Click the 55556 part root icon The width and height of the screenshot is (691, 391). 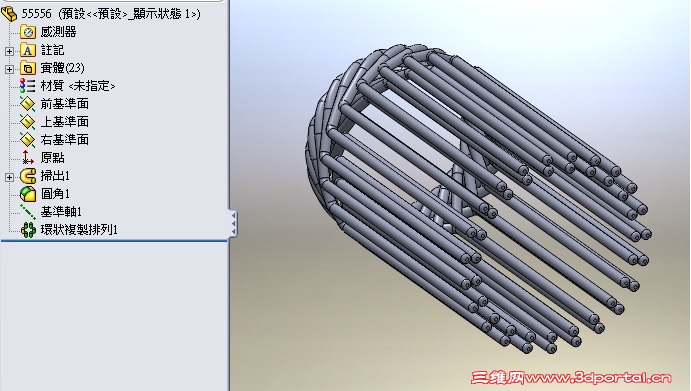[x=9, y=14]
